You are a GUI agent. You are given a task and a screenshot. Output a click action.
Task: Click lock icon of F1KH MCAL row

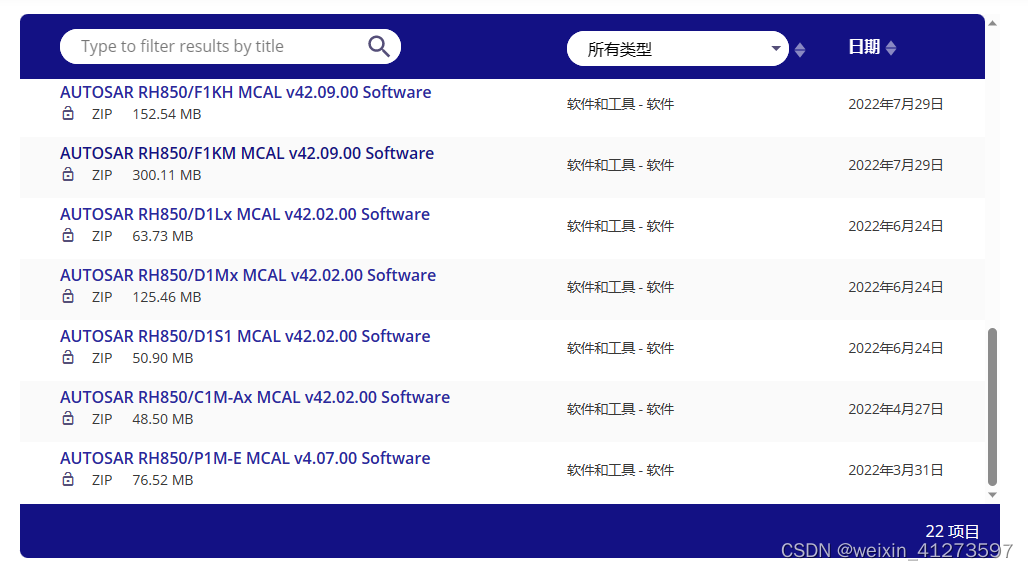[x=68, y=113]
